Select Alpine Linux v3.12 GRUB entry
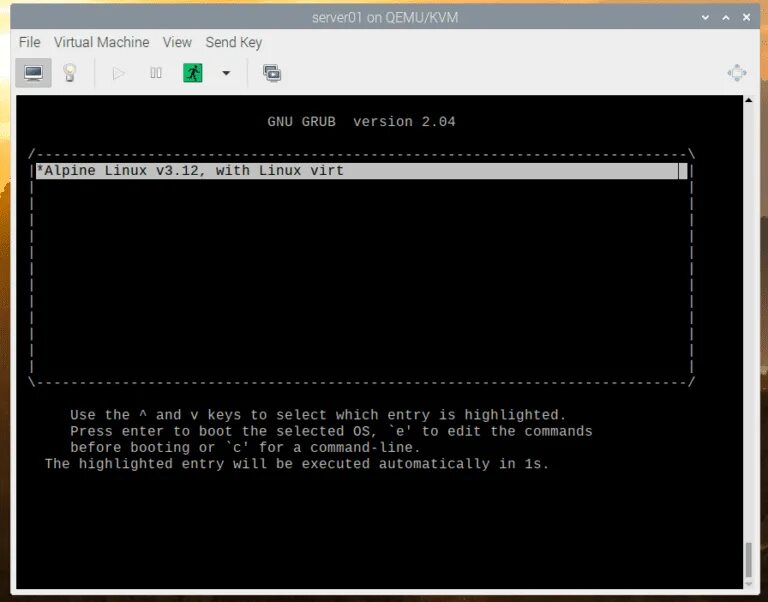The width and height of the screenshot is (768, 602). pos(361,171)
